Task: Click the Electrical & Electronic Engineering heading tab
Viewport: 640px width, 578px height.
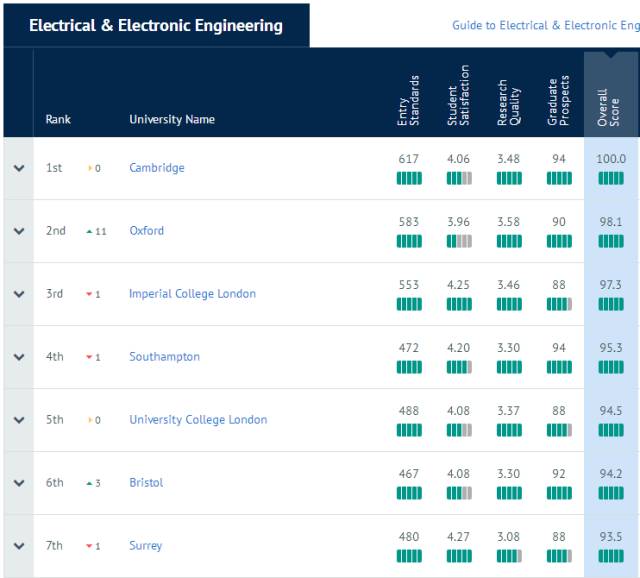Action: [x=156, y=25]
